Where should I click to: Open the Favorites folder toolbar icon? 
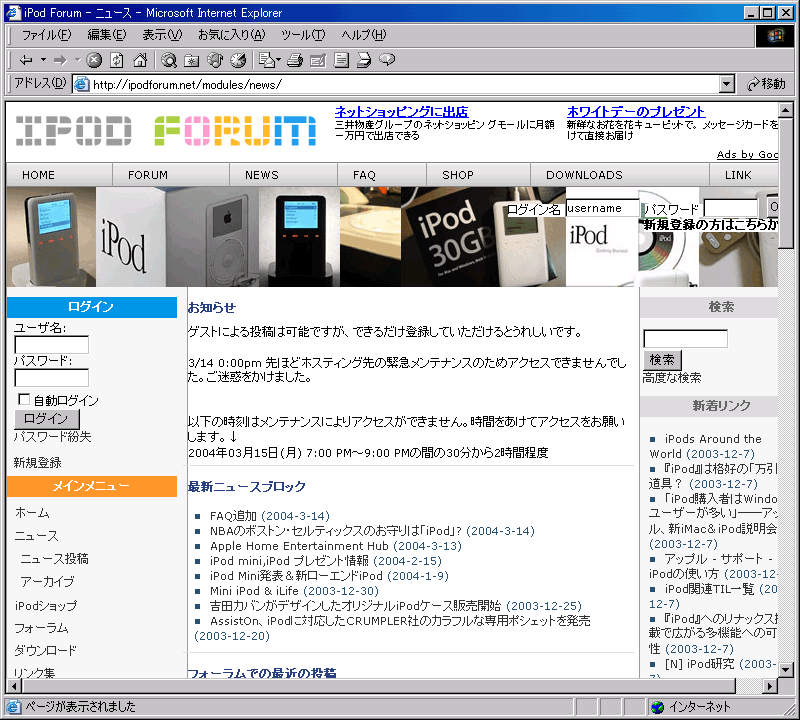(192, 60)
